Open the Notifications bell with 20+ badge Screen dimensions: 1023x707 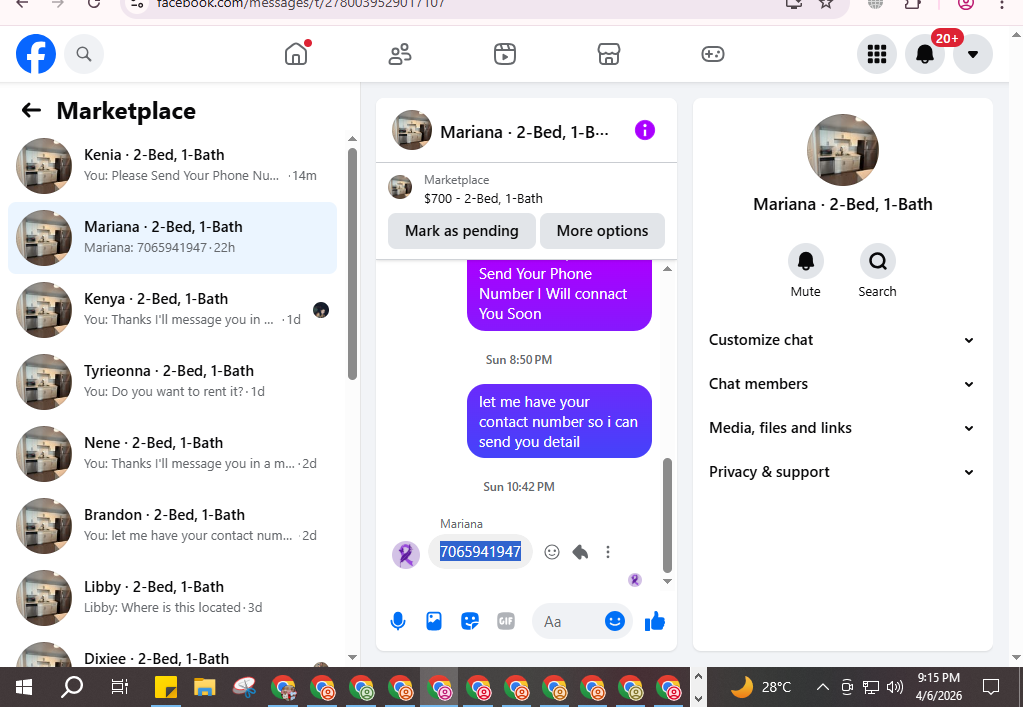click(x=925, y=53)
